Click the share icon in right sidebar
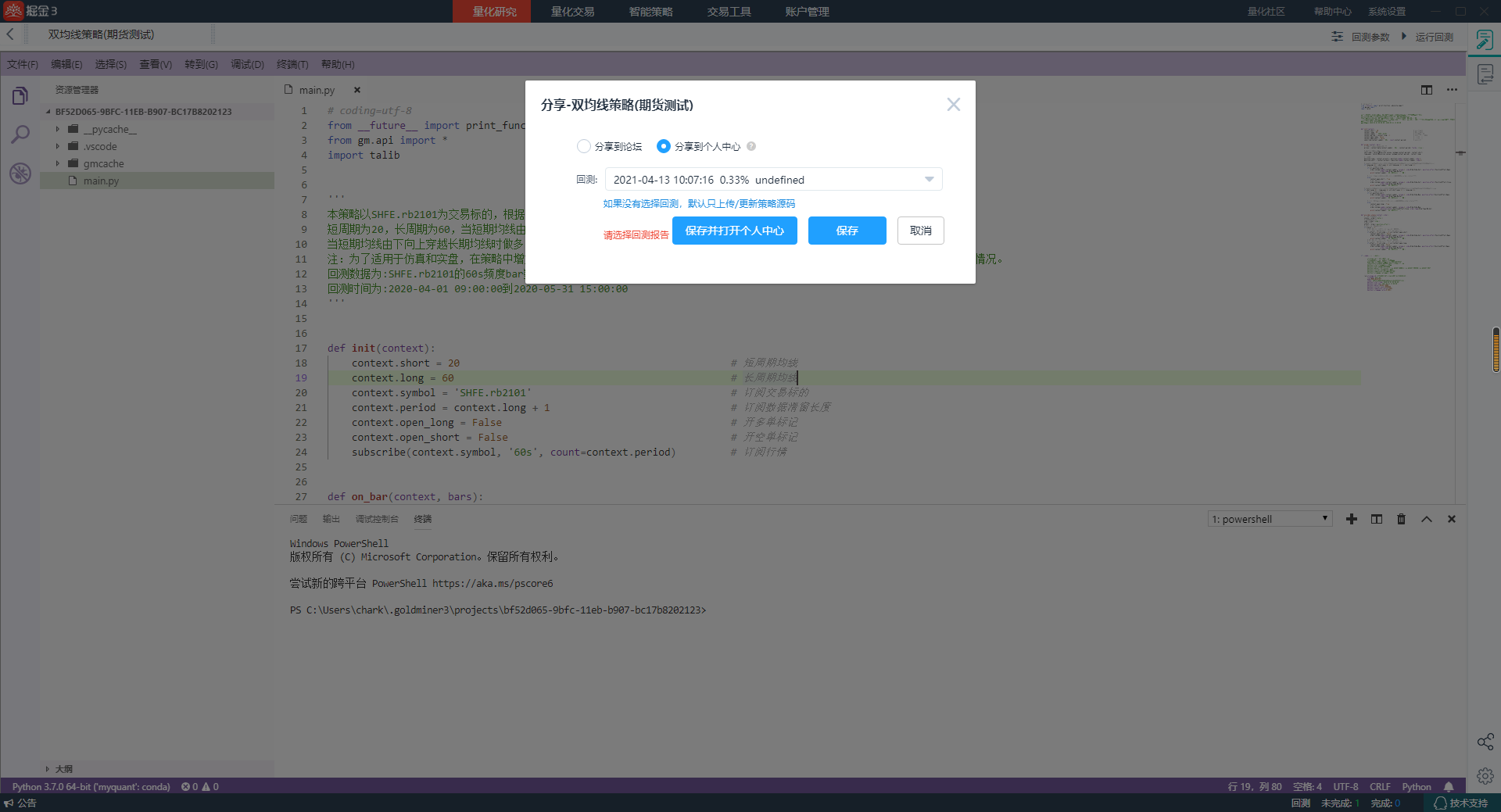This screenshot has width=1501, height=812. tap(1485, 742)
